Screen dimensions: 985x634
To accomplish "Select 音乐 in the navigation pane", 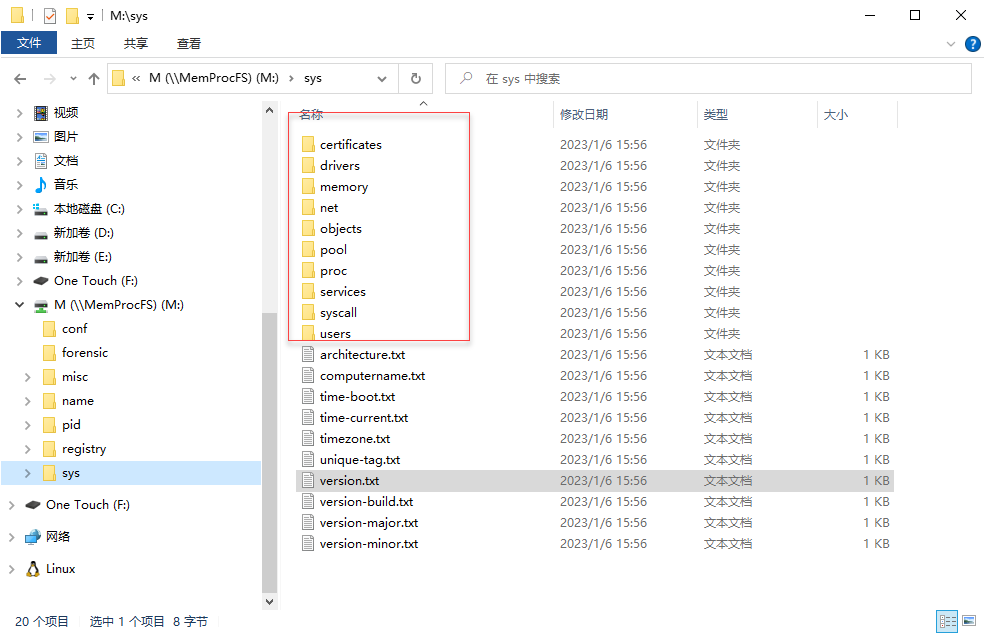I will tap(66, 184).
